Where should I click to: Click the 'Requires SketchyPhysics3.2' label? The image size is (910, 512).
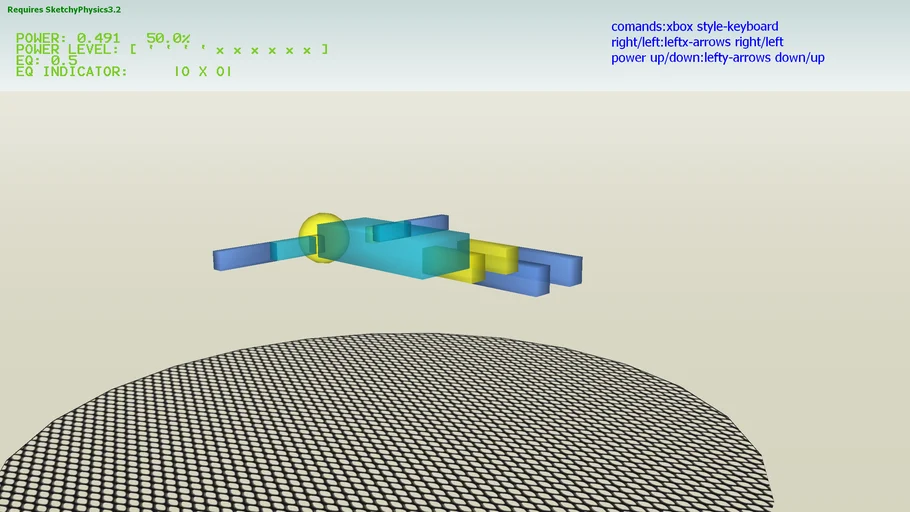64,9
